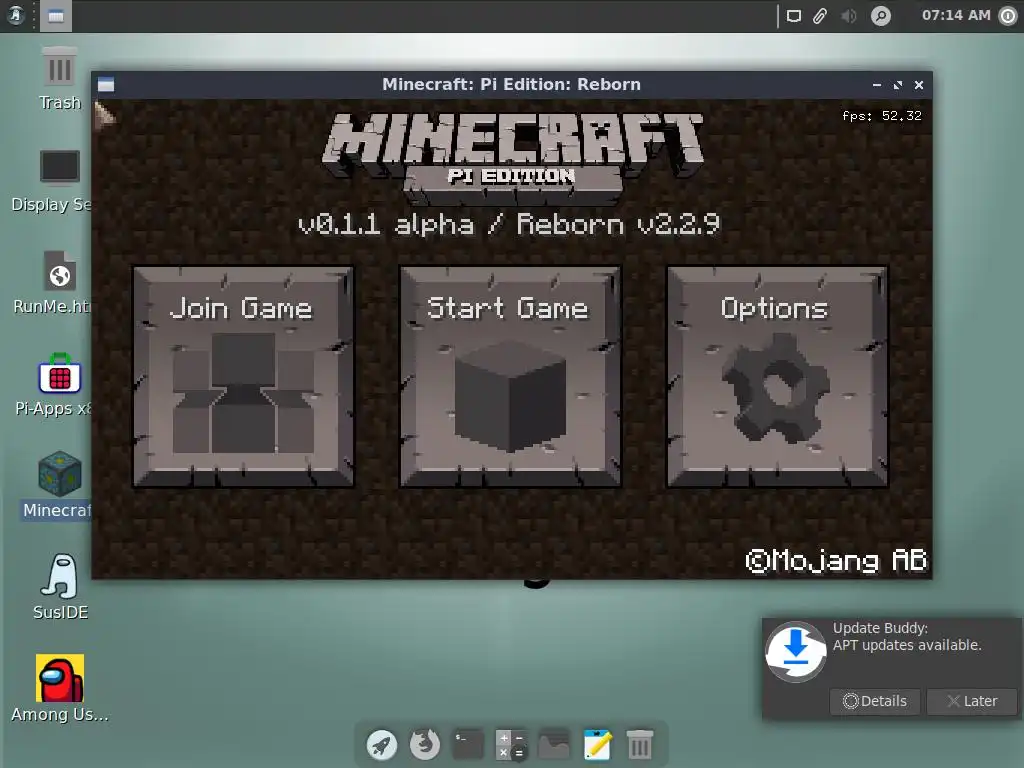Click the Update Buddy download icon
Image resolution: width=1024 pixels, height=768 pixels.
tap(795, 651)
